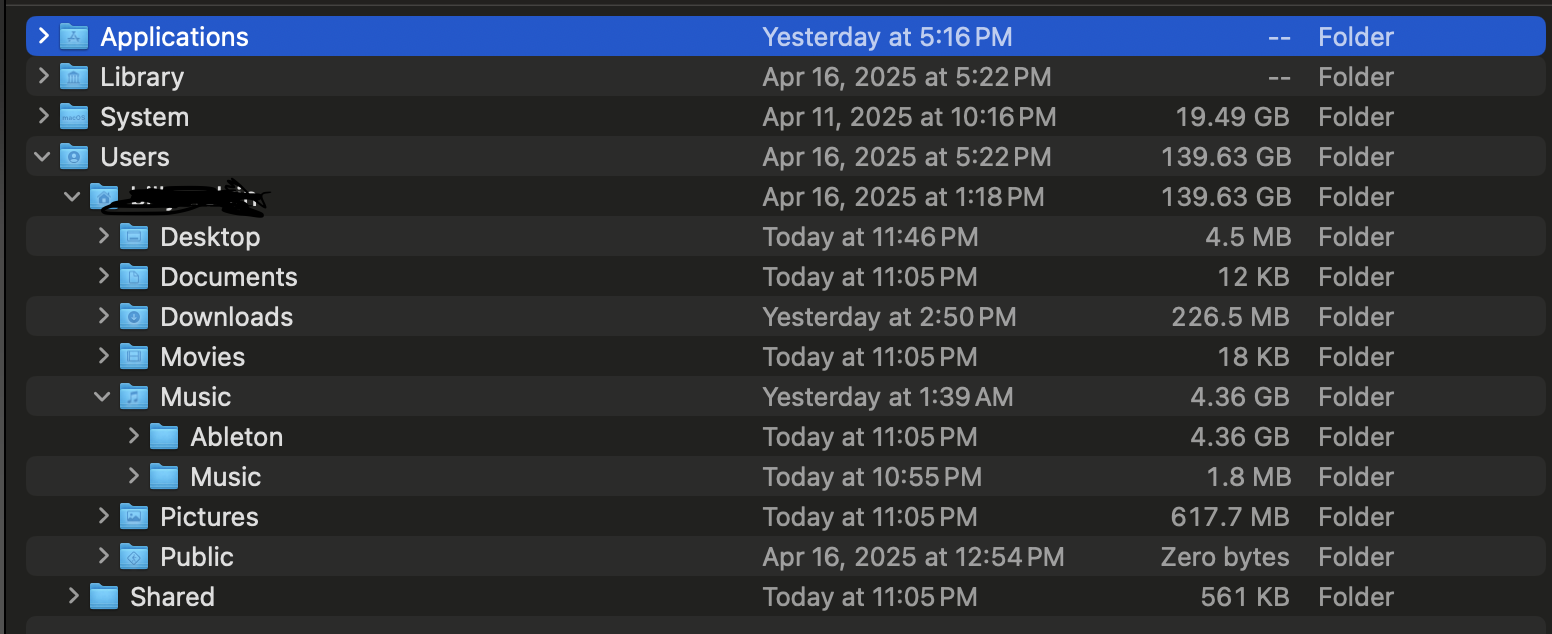
Task: Click the Users folder icon
Action: click(x=74, y=157)
